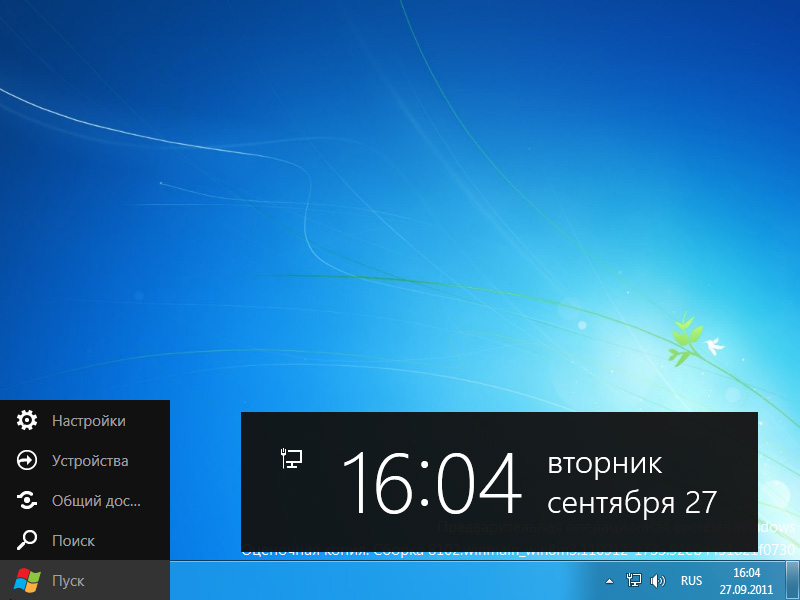Click the date text сентября 27

(632, 503)
